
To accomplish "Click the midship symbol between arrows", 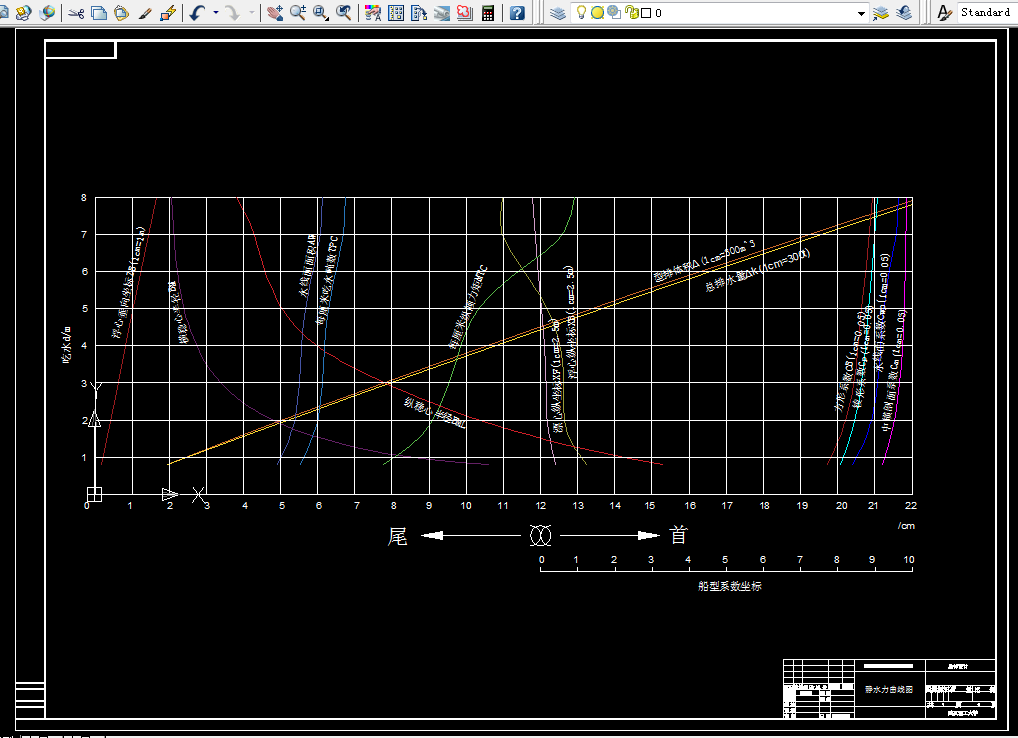I will coord(540,535).
